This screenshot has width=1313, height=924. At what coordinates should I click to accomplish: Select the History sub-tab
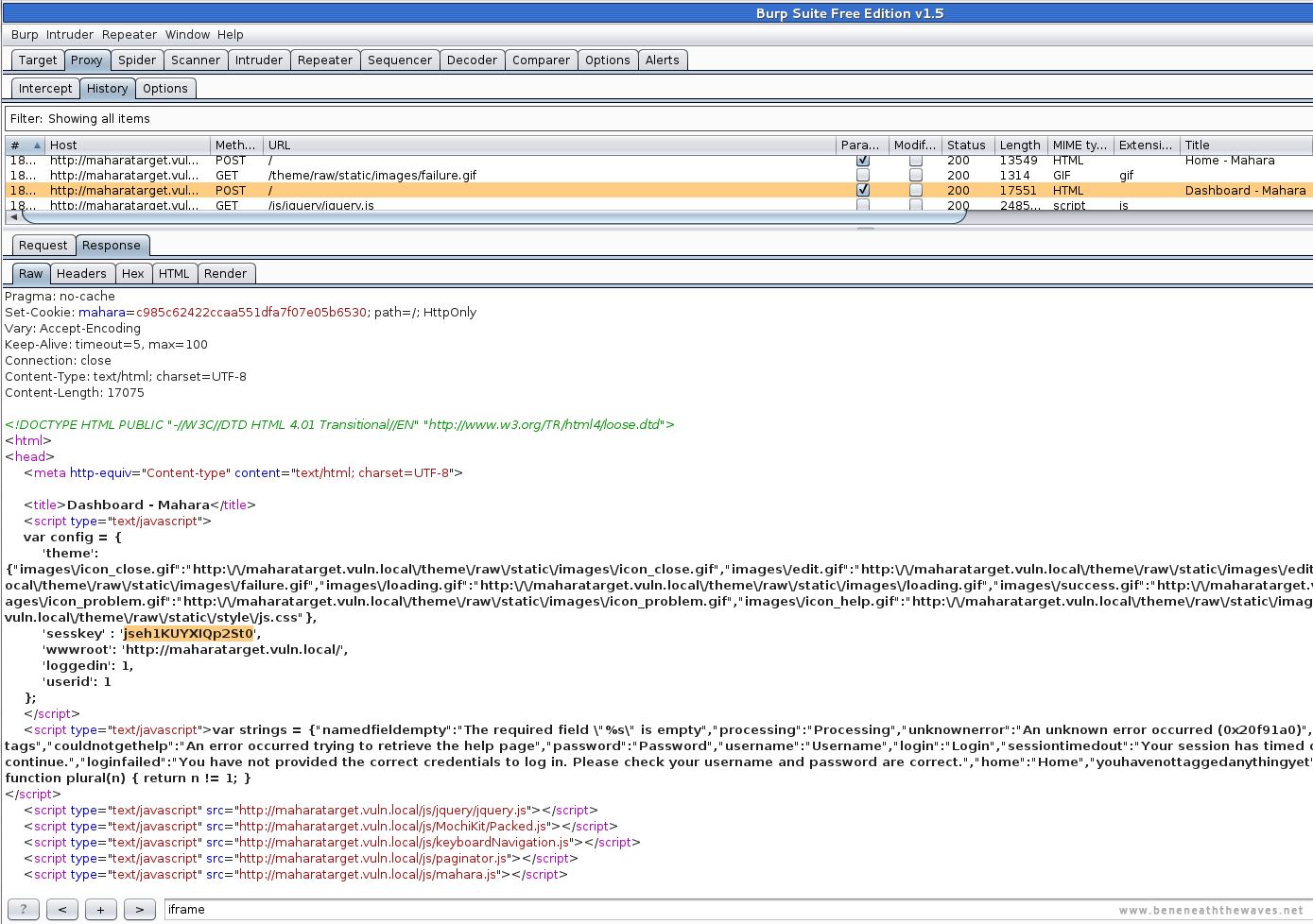[x=107, y=88]
